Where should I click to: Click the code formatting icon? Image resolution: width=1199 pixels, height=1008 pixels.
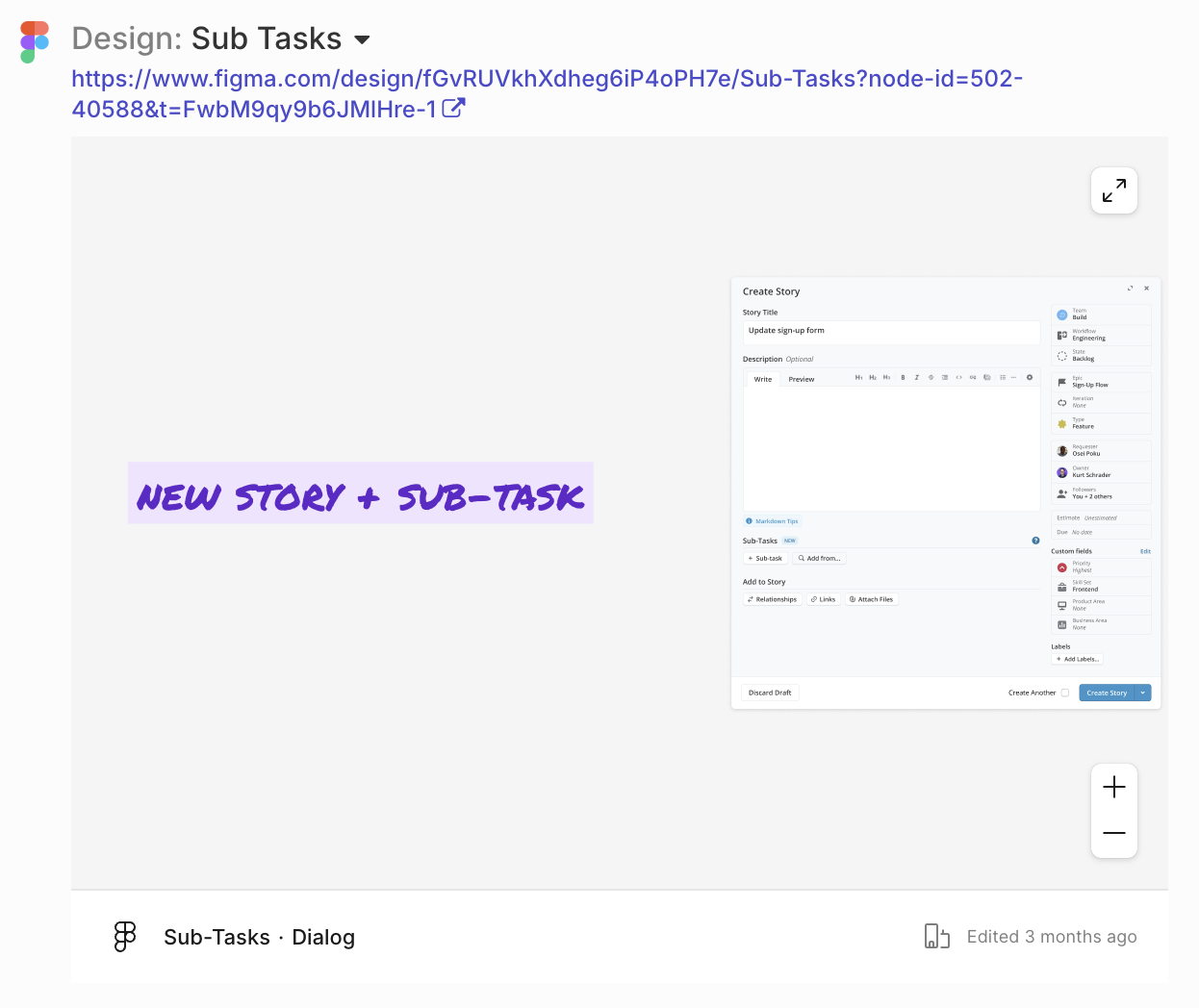click(959, 377)
